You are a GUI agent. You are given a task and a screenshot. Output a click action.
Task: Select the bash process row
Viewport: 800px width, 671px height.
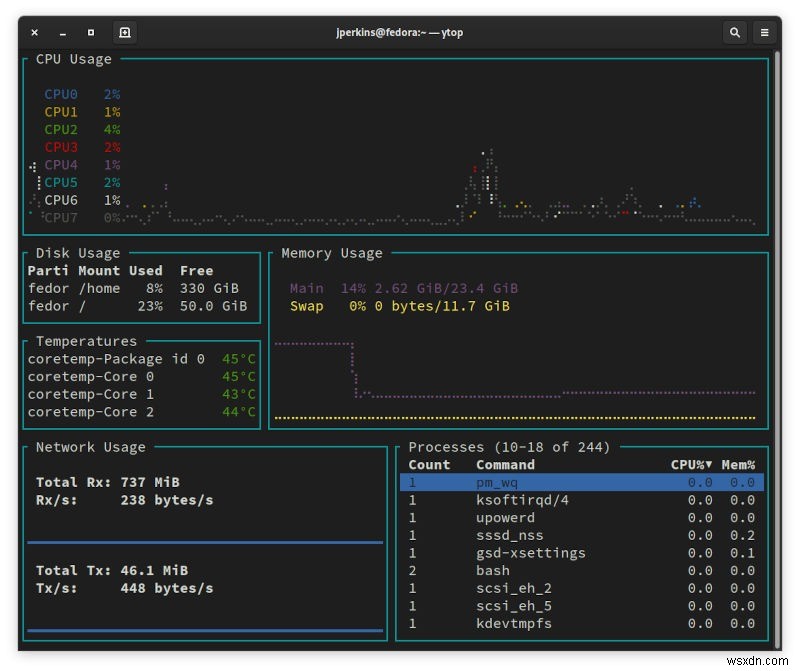pyautogui.click(x=492, y=571)
